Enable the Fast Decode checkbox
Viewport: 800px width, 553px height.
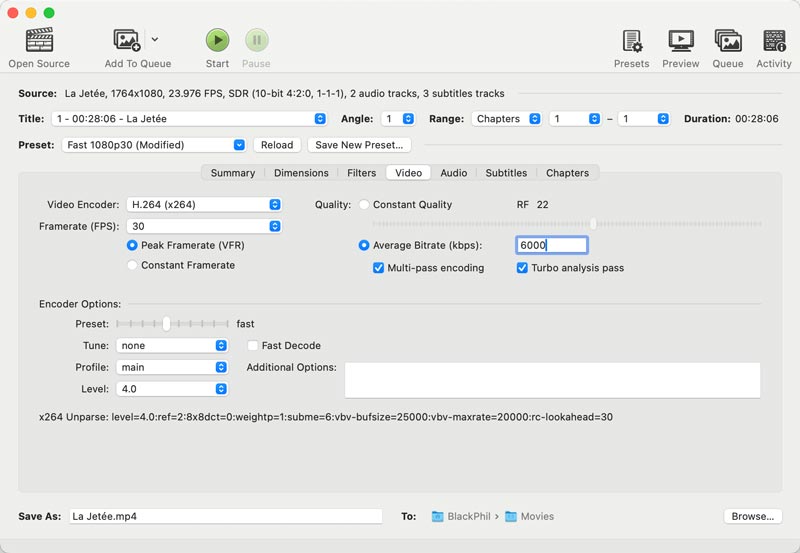click(253, 346)
